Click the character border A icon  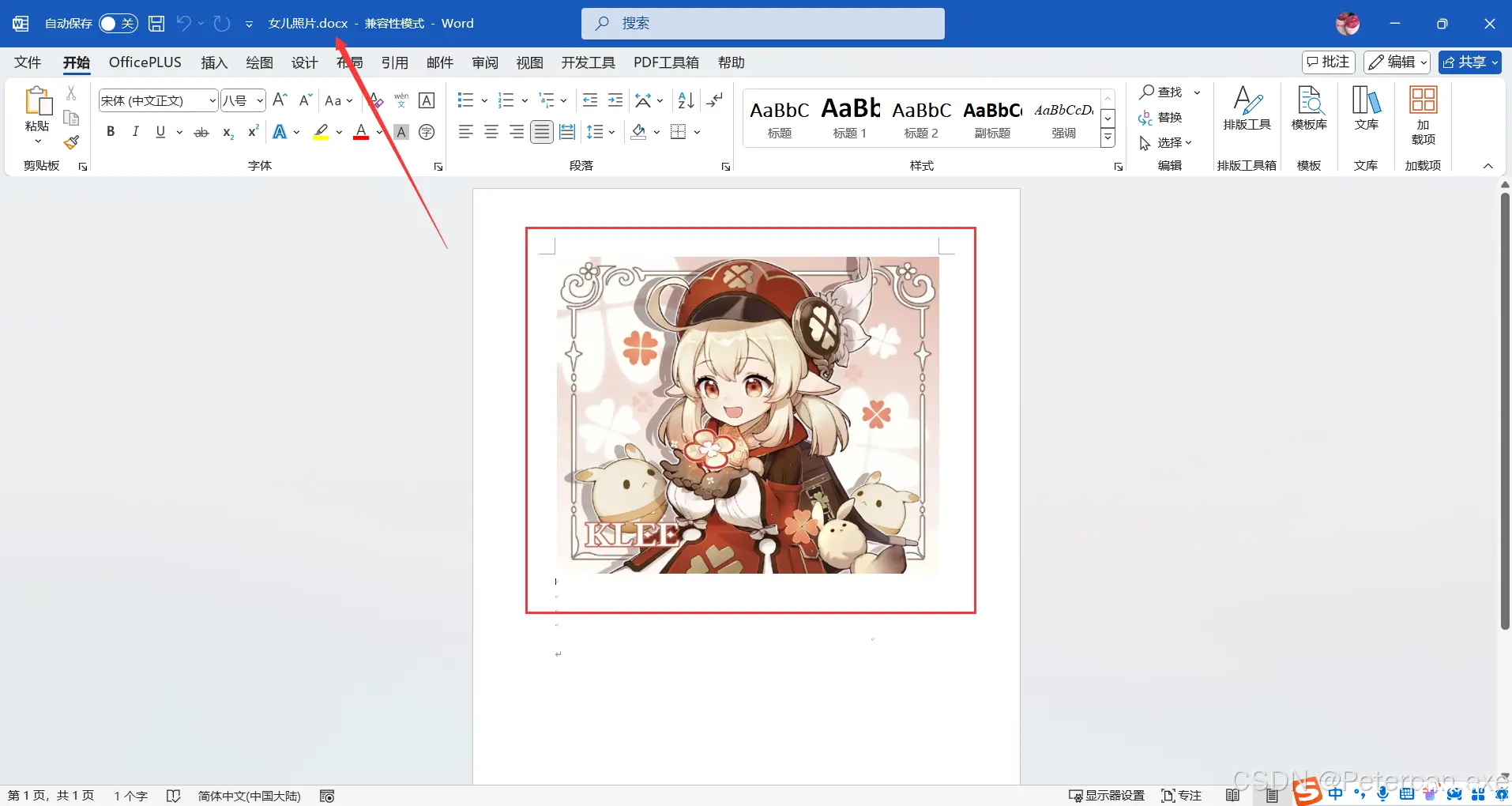pos(427,100)
